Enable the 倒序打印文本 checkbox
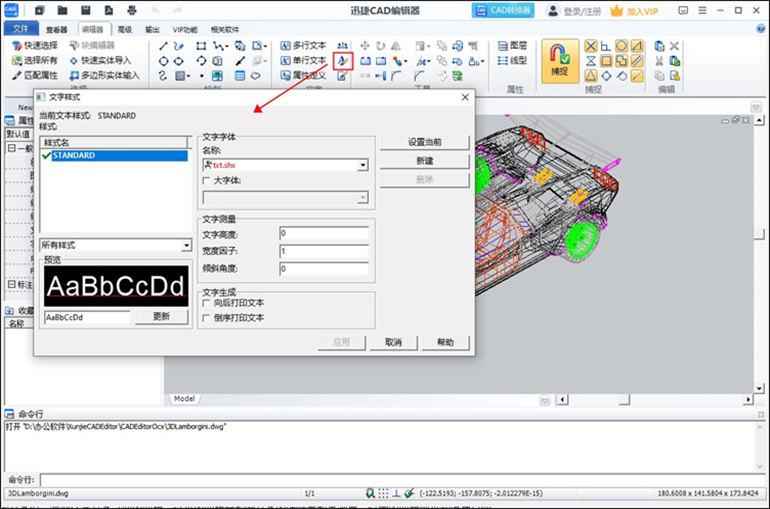This screenshot has height=509, width=770. click(x=206, y=318)
